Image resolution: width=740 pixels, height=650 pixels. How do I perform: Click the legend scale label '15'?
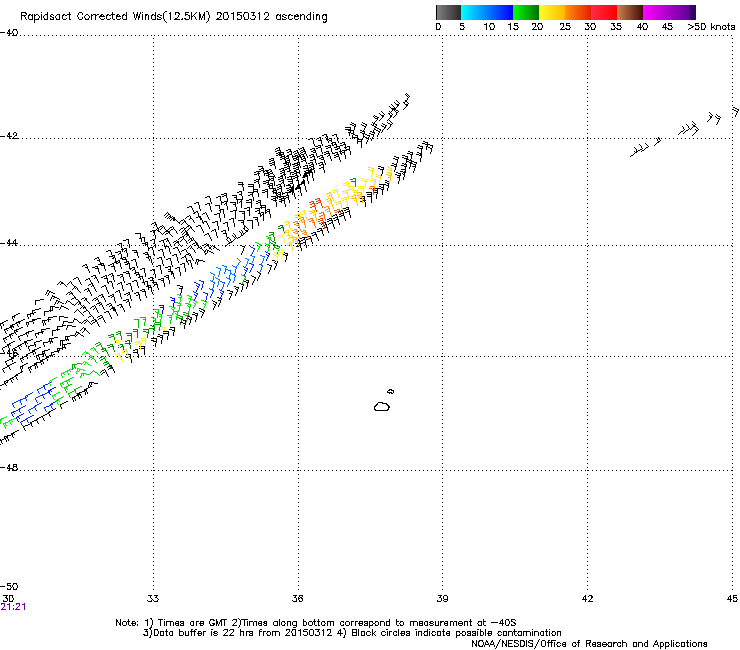click(513, 27)
